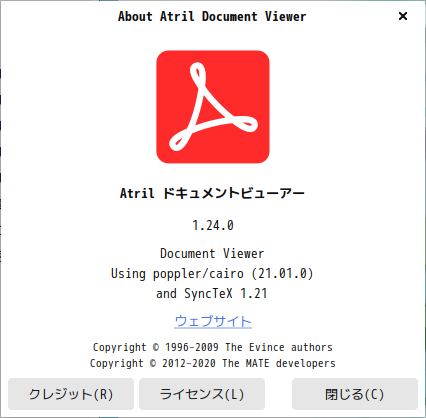Click the 'Document Viewer' description text
The height and width of the screenshot is (418, 426).
tap(212, 253)
